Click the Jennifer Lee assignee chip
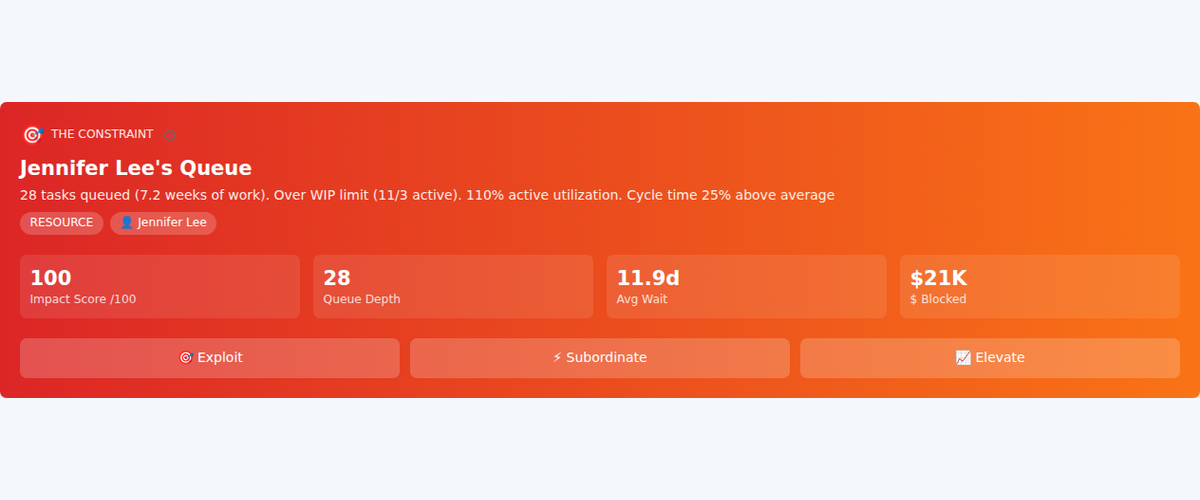Viewport: 1200px width, 500px height. click(x=163, y=223)
